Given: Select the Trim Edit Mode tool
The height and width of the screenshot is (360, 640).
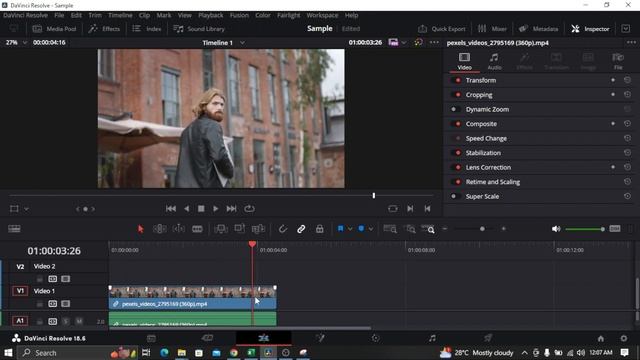Looking at the screenshot, I should [x=160, y=229].
